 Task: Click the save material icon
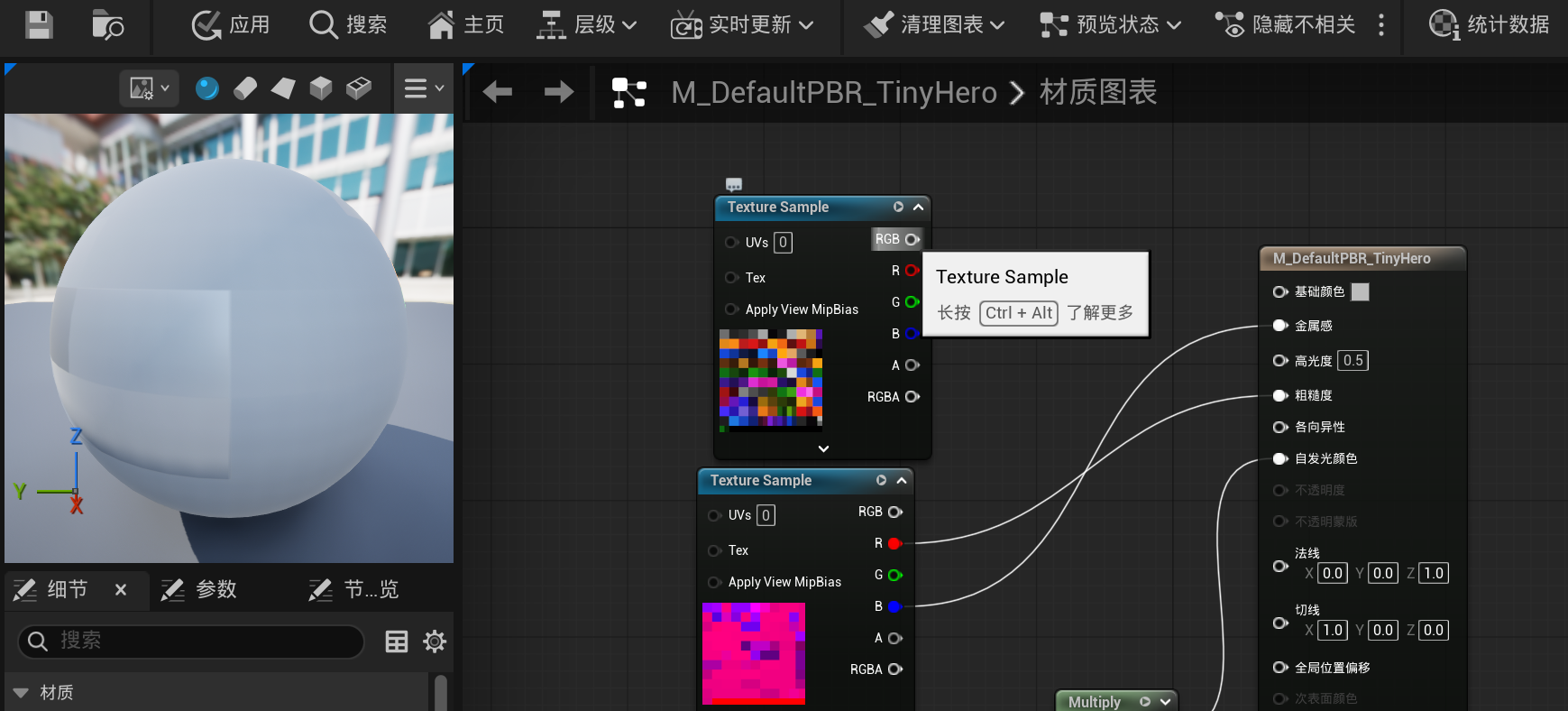click(39, 24)
